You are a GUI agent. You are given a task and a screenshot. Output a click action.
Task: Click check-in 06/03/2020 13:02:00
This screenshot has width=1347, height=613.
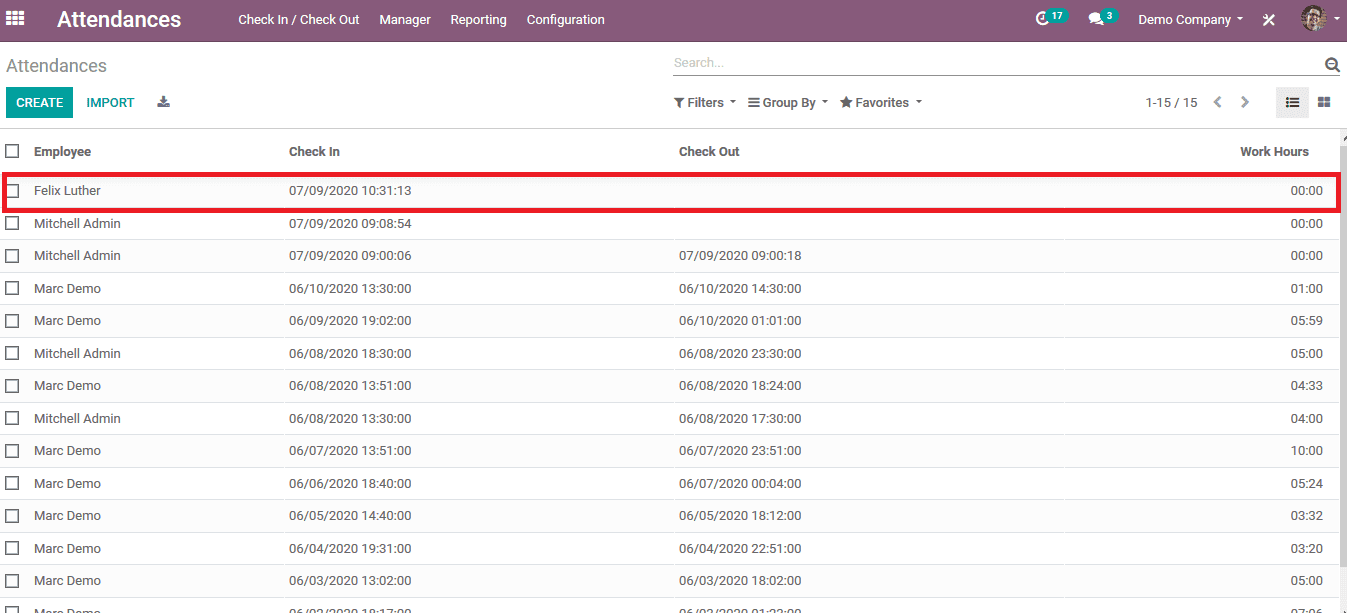tap(350, 581)
